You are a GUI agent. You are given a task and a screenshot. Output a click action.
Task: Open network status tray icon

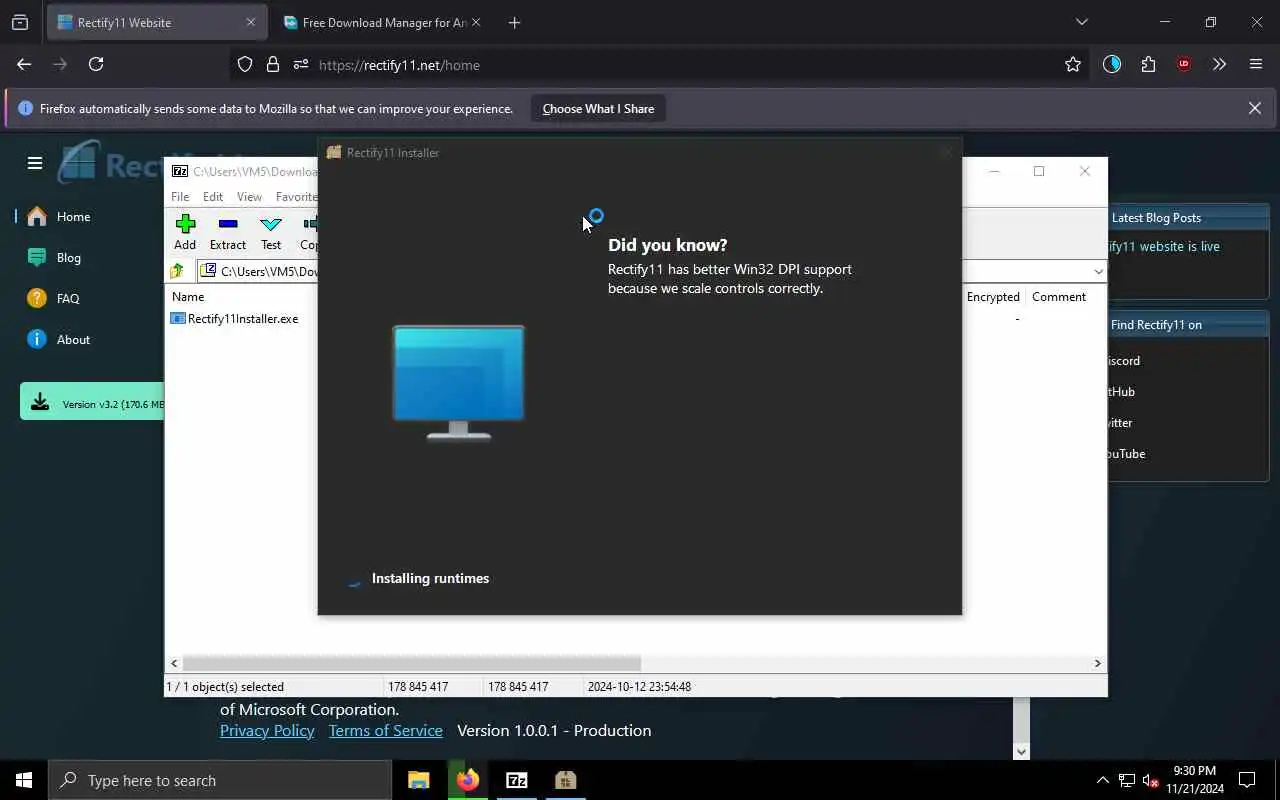click(x=1127, y=780)
